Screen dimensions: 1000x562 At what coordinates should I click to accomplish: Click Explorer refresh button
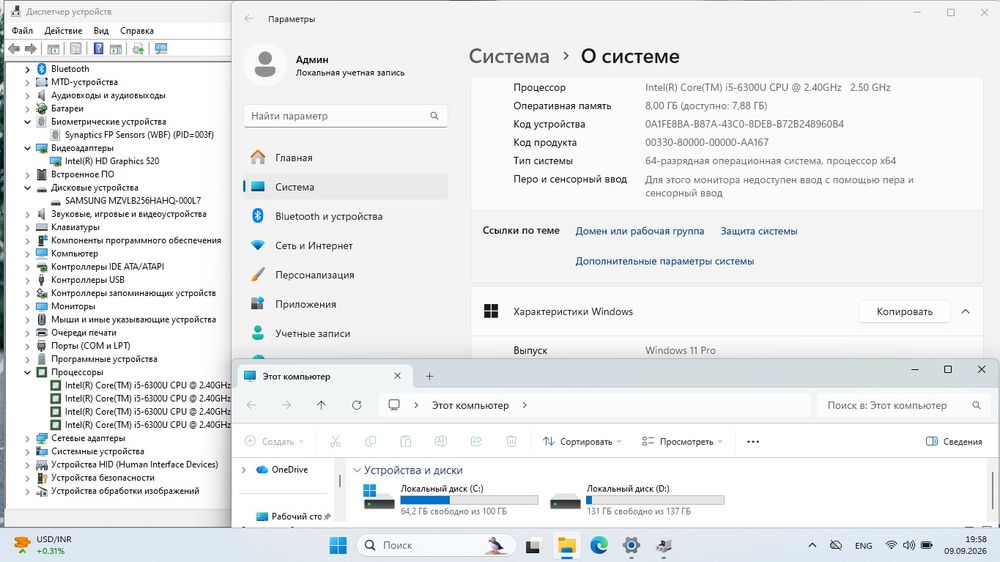357,405
